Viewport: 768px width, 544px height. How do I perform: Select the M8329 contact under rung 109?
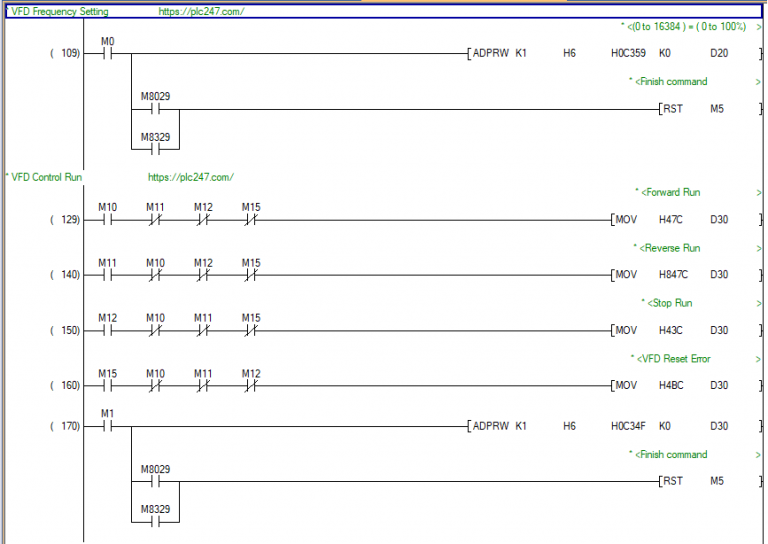point(155,149)
